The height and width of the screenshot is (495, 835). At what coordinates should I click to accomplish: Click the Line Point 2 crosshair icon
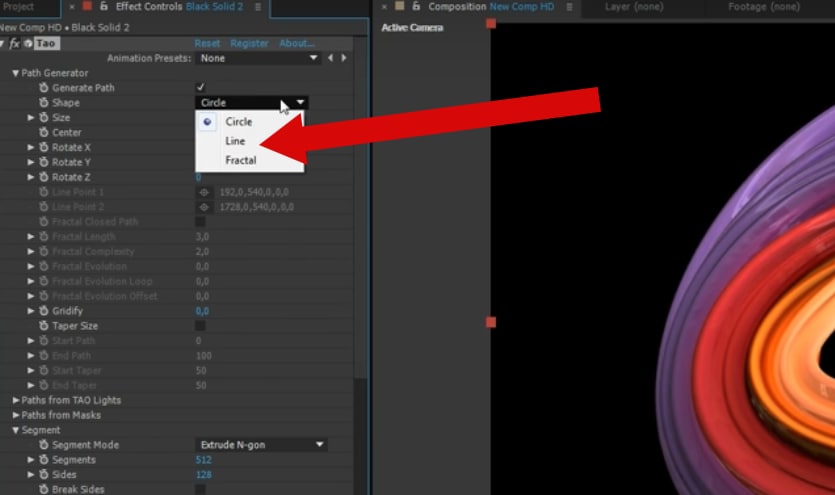[204, 207]
